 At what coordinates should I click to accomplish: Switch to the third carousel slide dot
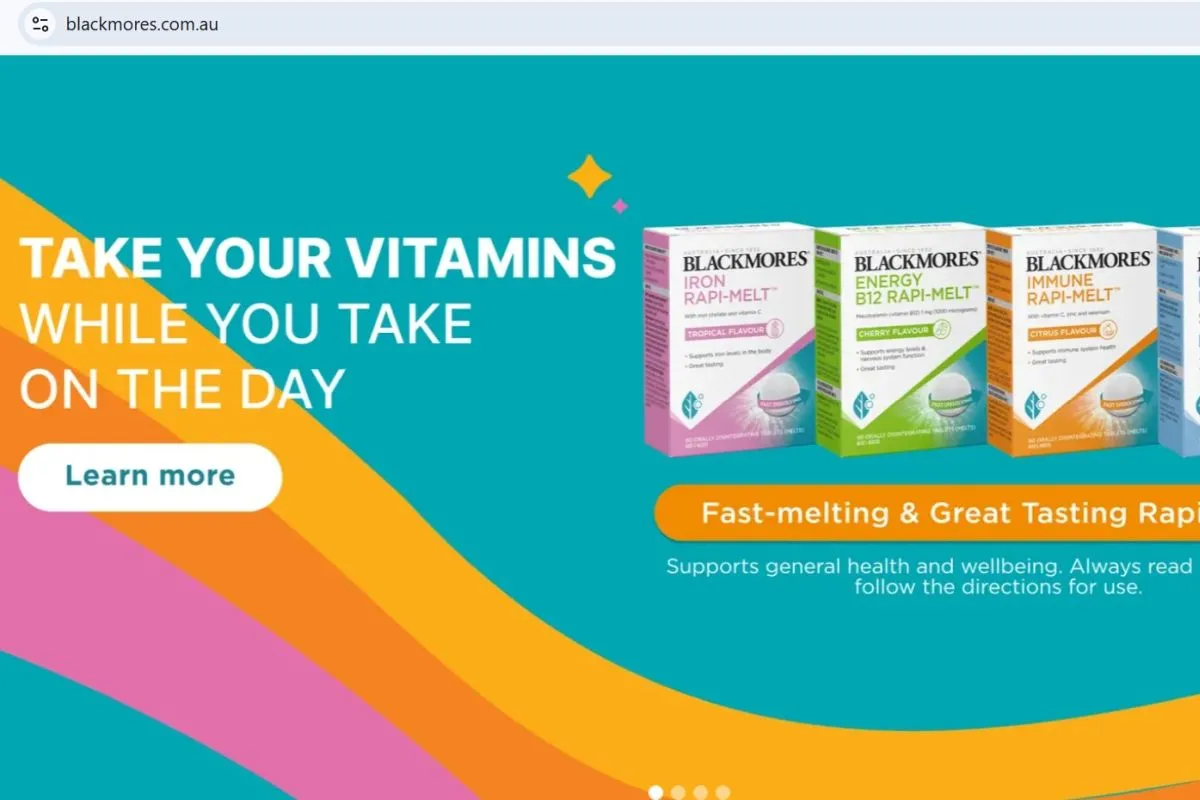pyautogui.click(x=700, y=792)
